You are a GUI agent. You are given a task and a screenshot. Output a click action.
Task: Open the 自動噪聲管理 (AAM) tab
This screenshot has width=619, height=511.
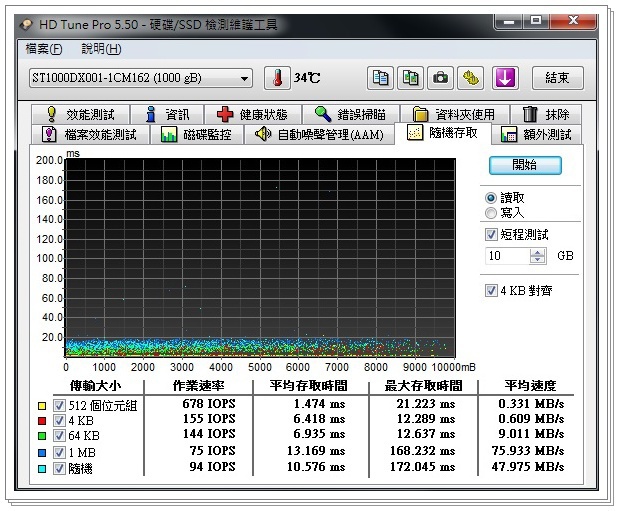coord(319,134)
